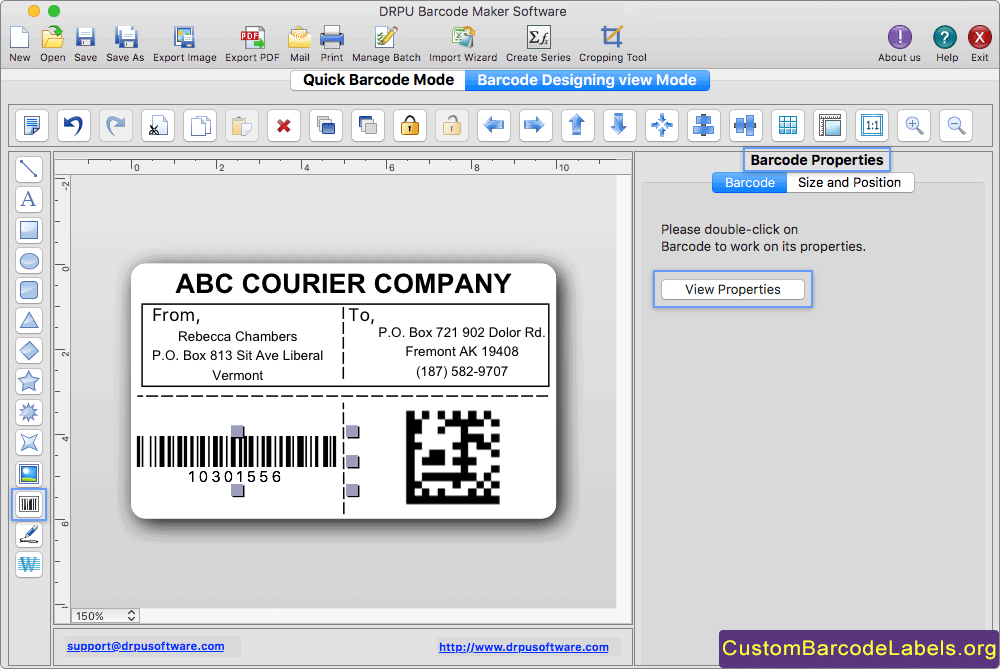Select the Watermark tool
The width and height of the screenshot is (1000, 669).
29,565
